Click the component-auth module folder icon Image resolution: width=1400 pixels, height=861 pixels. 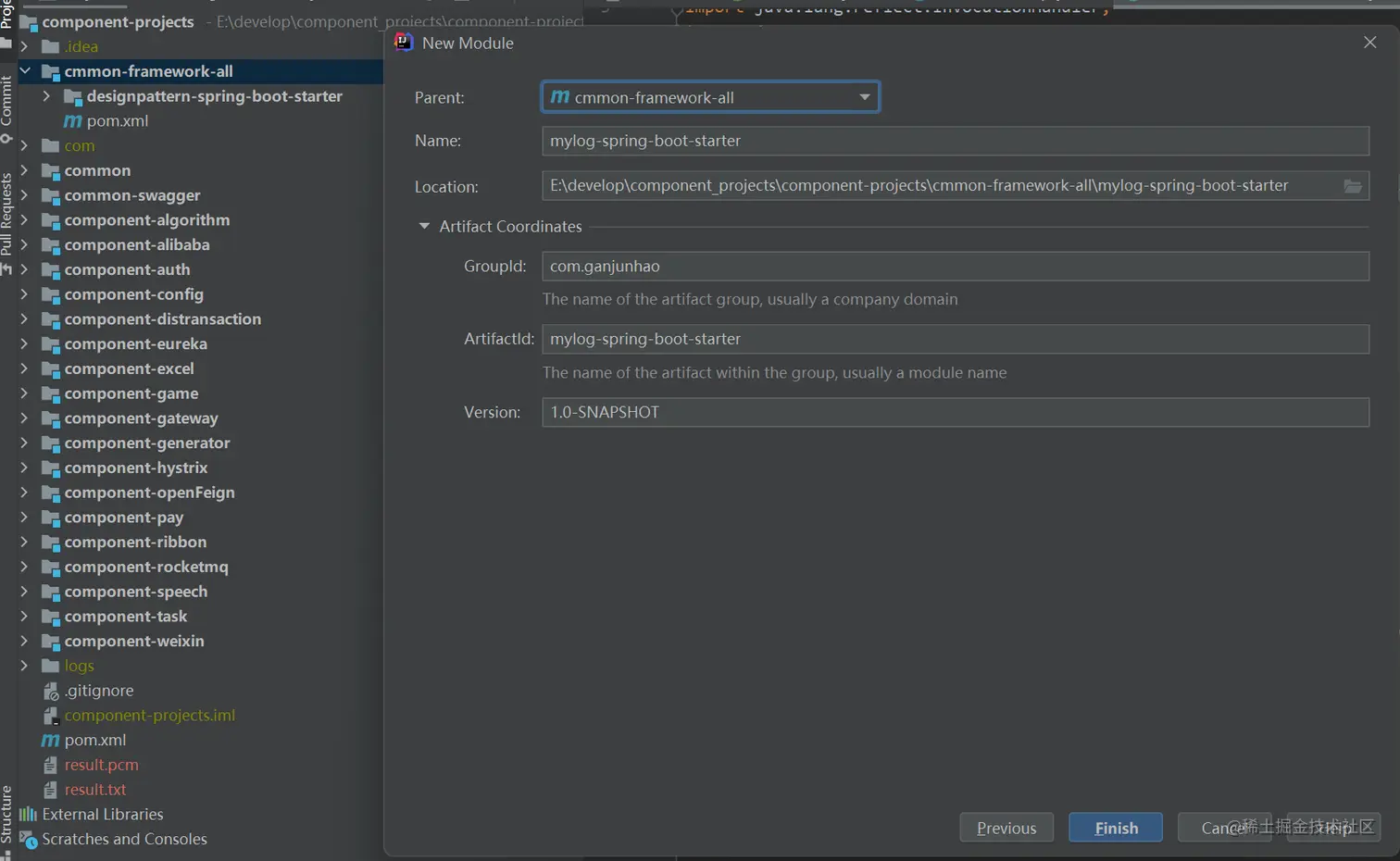(x=51, y=270)
